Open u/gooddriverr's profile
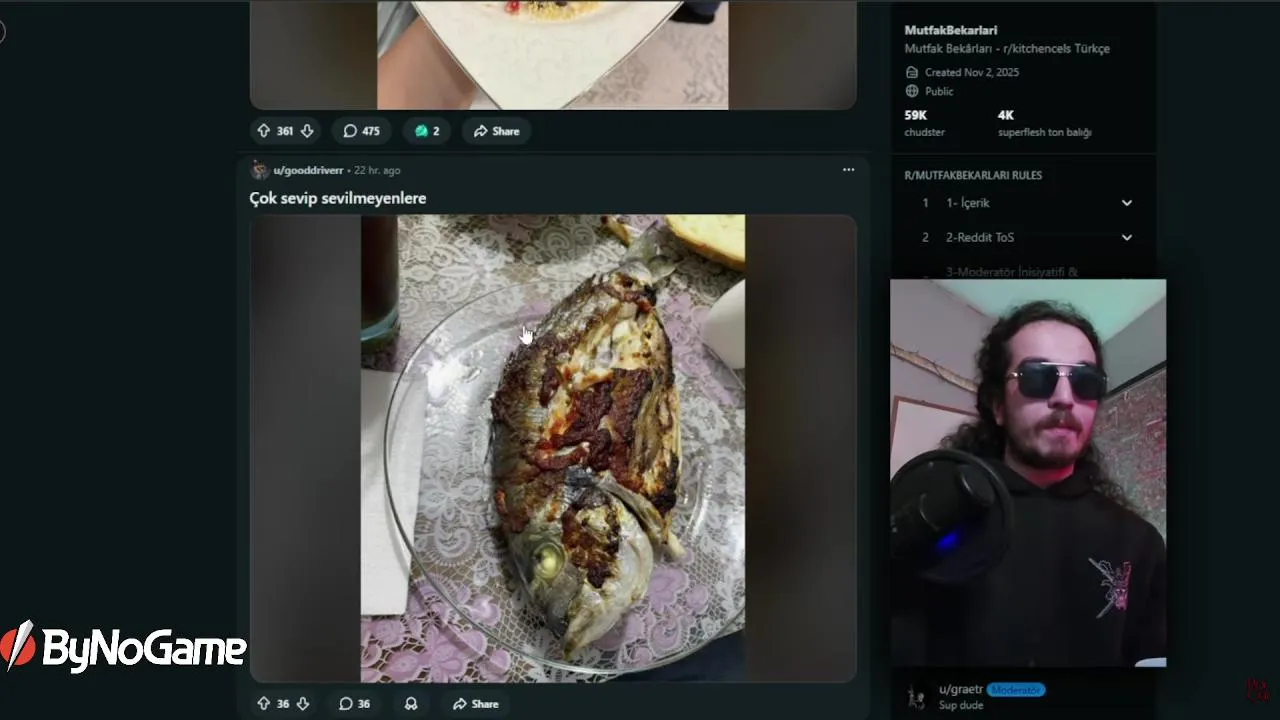This screenshot has height=720, width=1280. tap(308, 171)
